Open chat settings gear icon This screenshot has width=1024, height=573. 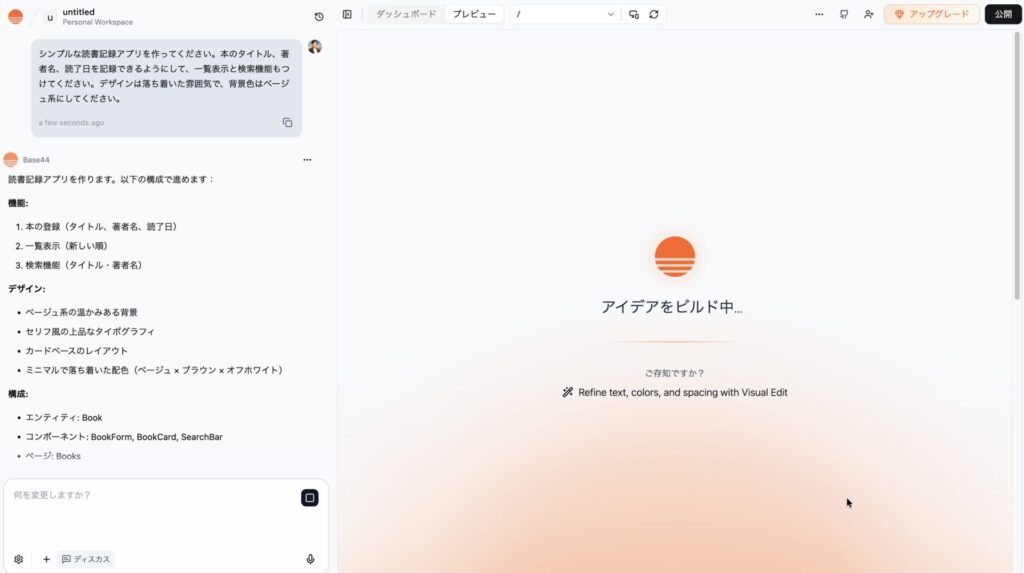pyautogui.click(x=18, y=560)
